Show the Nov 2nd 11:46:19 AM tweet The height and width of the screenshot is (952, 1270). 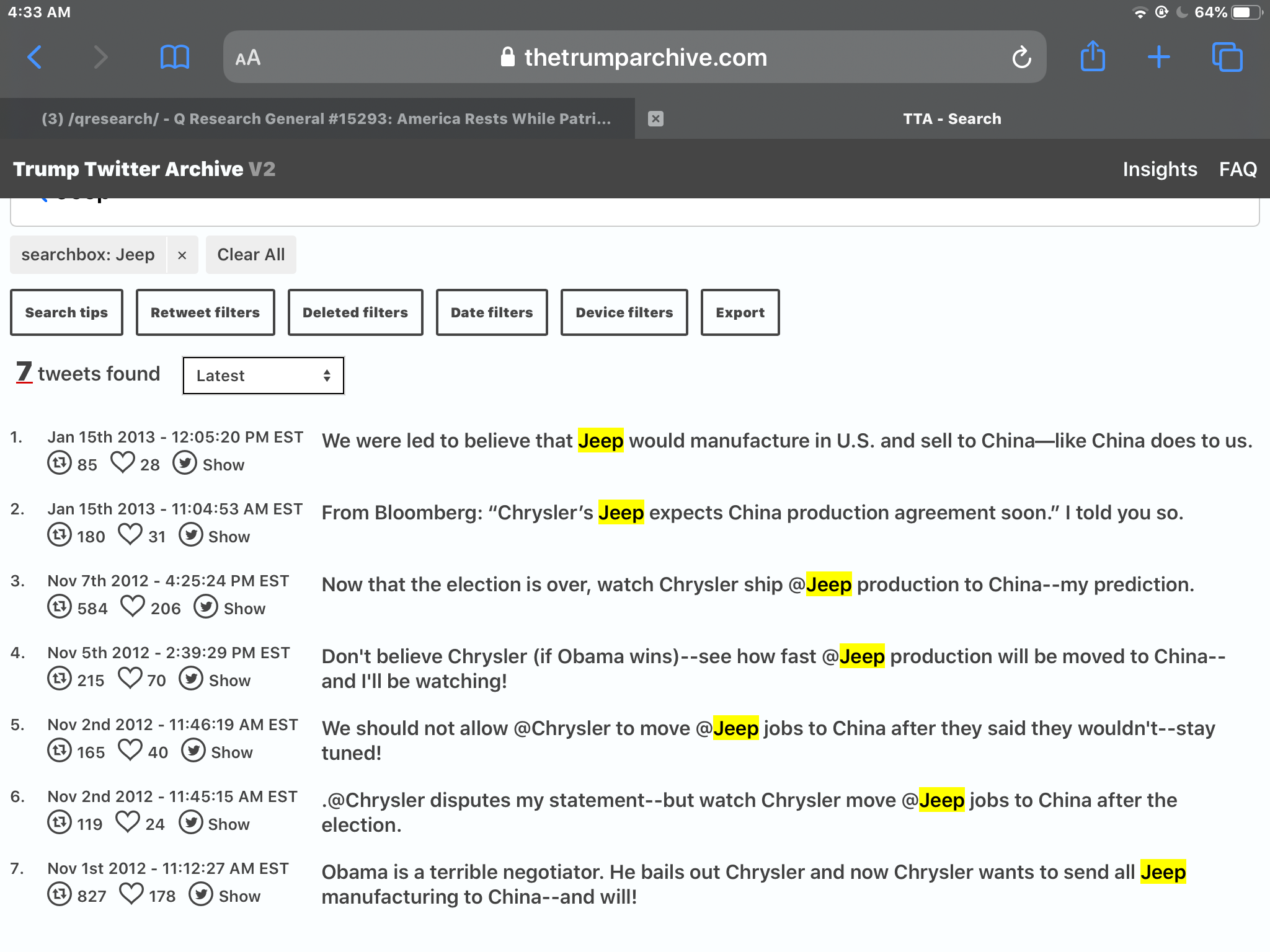point(217,751)
